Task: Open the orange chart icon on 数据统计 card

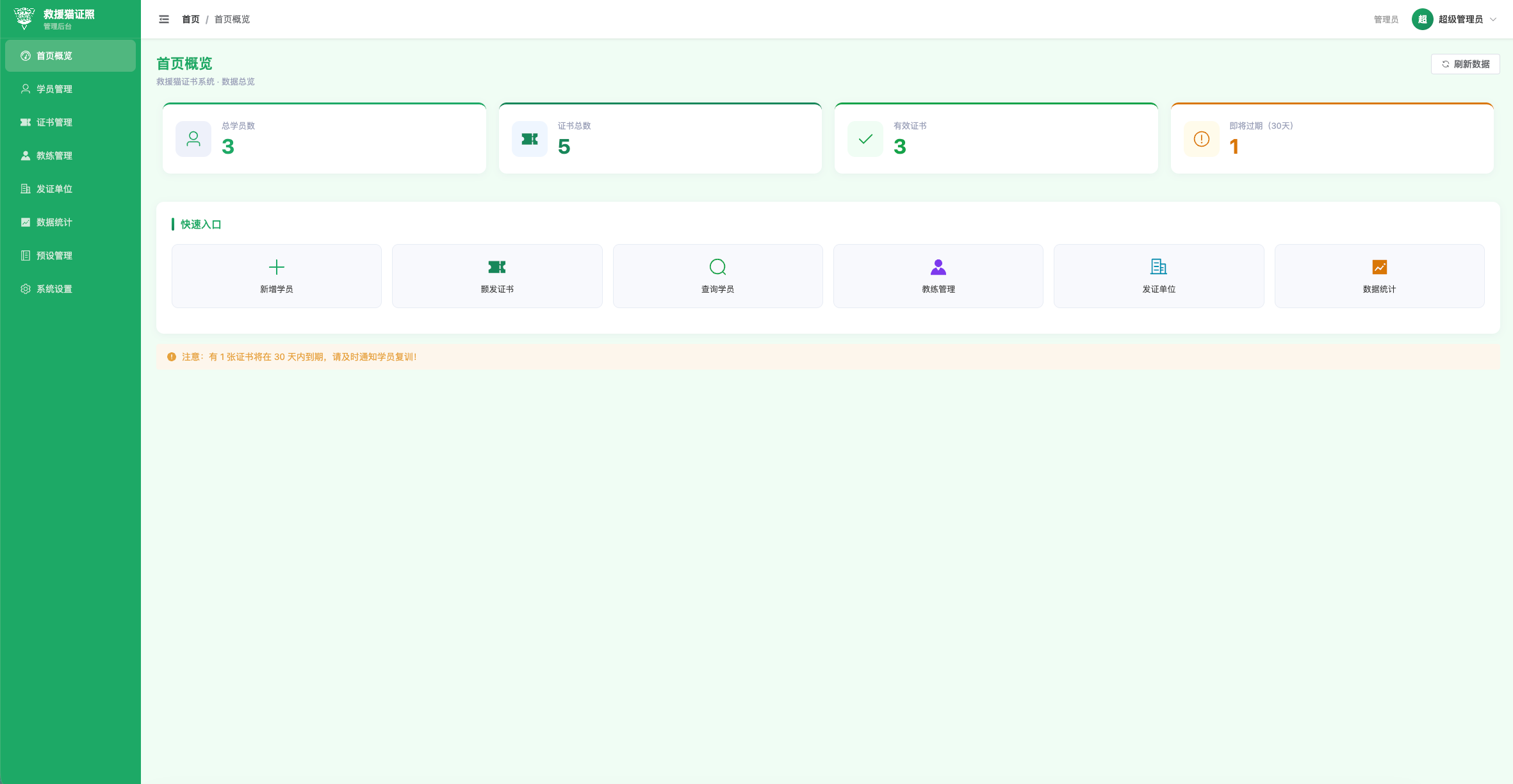Action: 1379,267
